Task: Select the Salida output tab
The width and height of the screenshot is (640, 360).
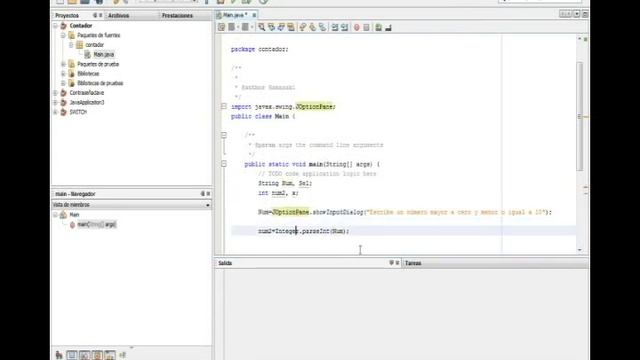Action: [225, 263]
